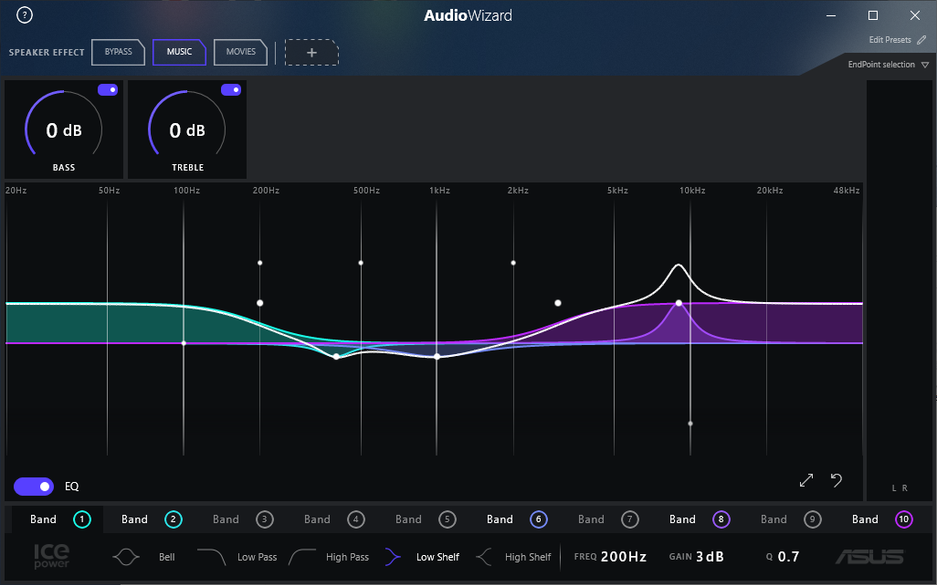The height and width of the screenshot is (585, 937).
Task: Toggle the BASS enhancement switch
Action: (108, 90)
